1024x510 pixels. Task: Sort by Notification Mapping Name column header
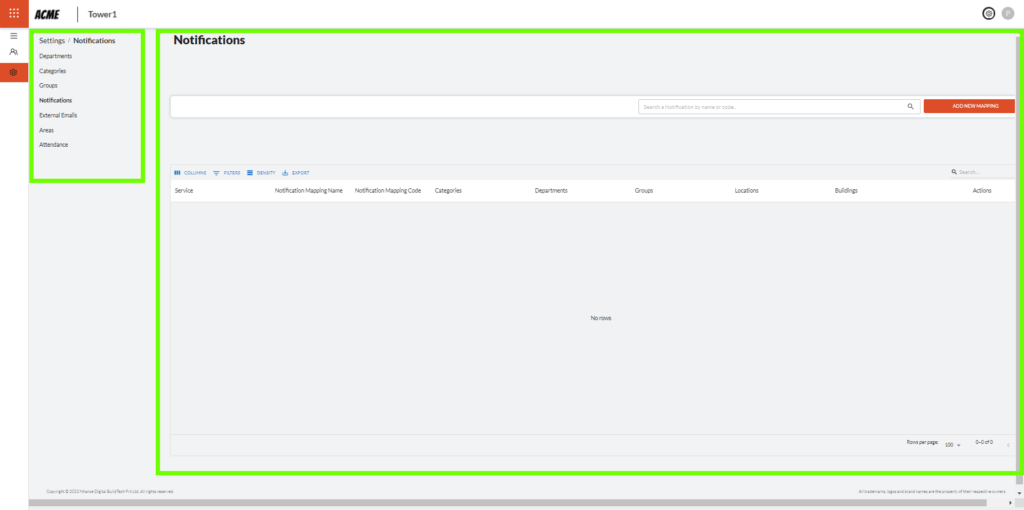[x=308, y=190]
